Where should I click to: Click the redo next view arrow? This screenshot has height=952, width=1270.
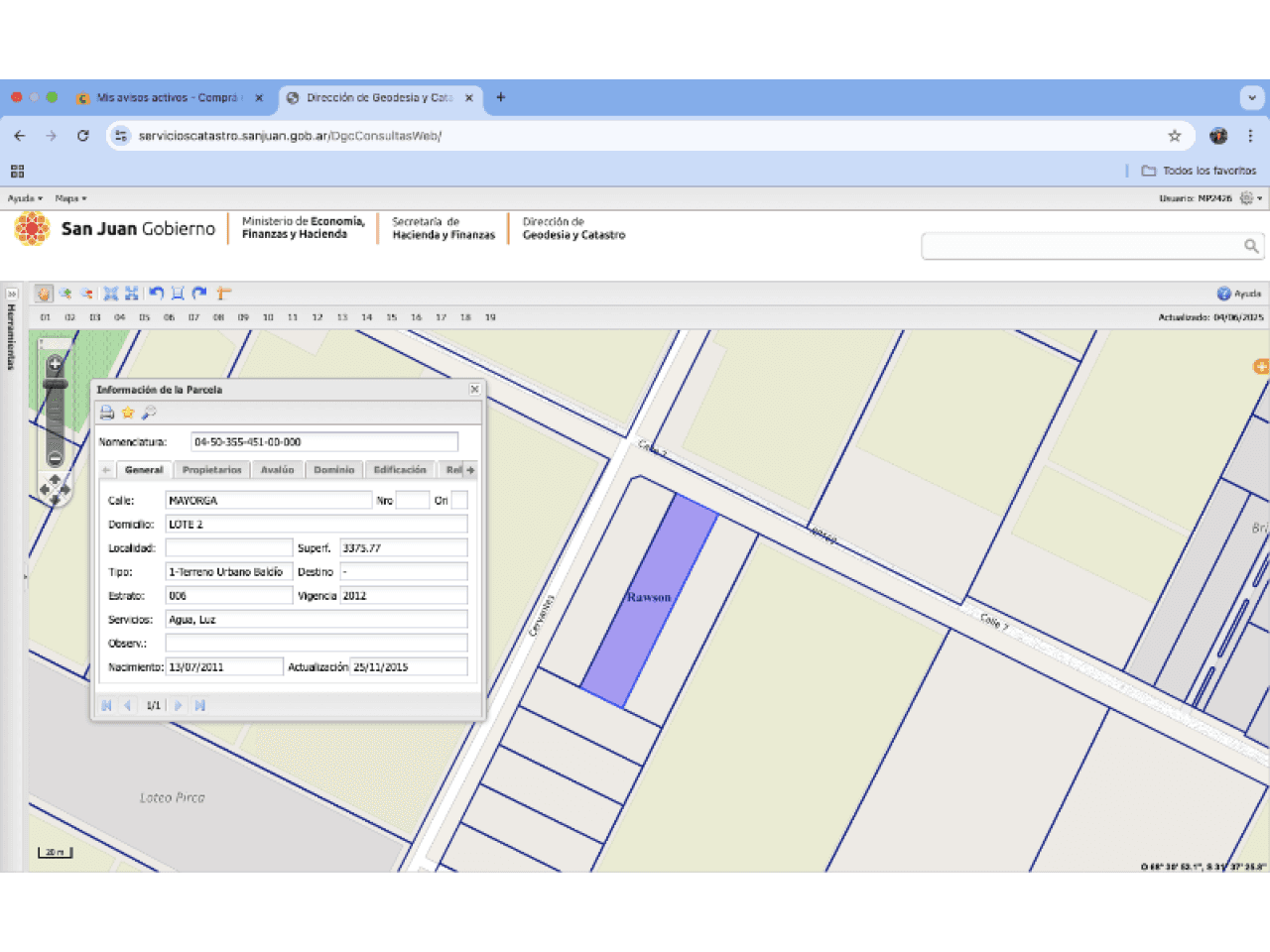(x=199, y=293)
